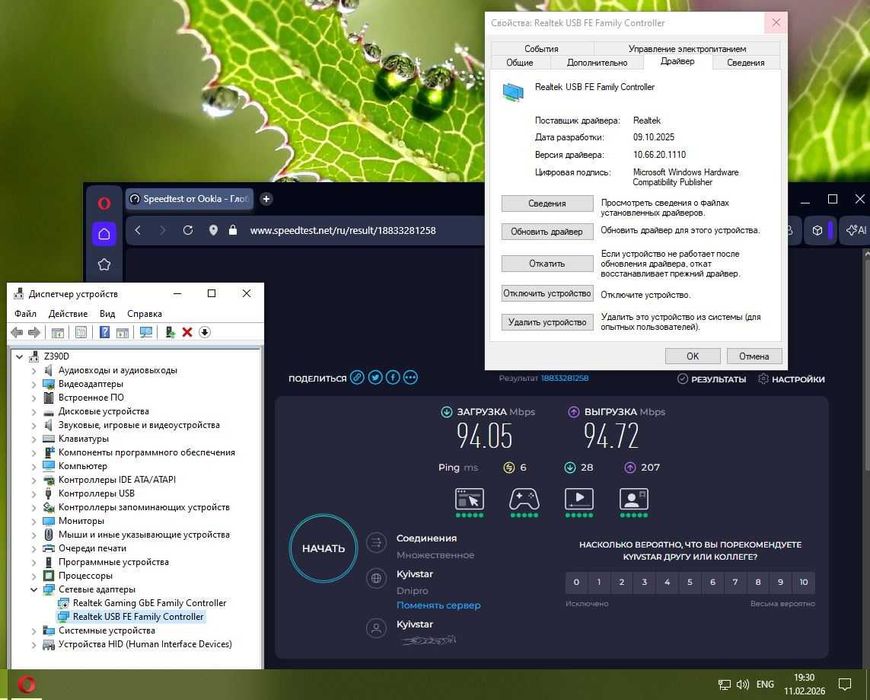
Task: Click Откатить button
Action: click(x=547, y=263)
